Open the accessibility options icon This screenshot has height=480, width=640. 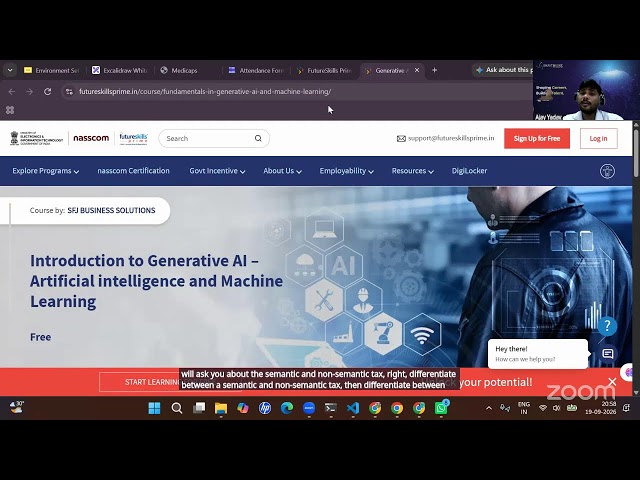pyautogui.click(x=607, y=171)
